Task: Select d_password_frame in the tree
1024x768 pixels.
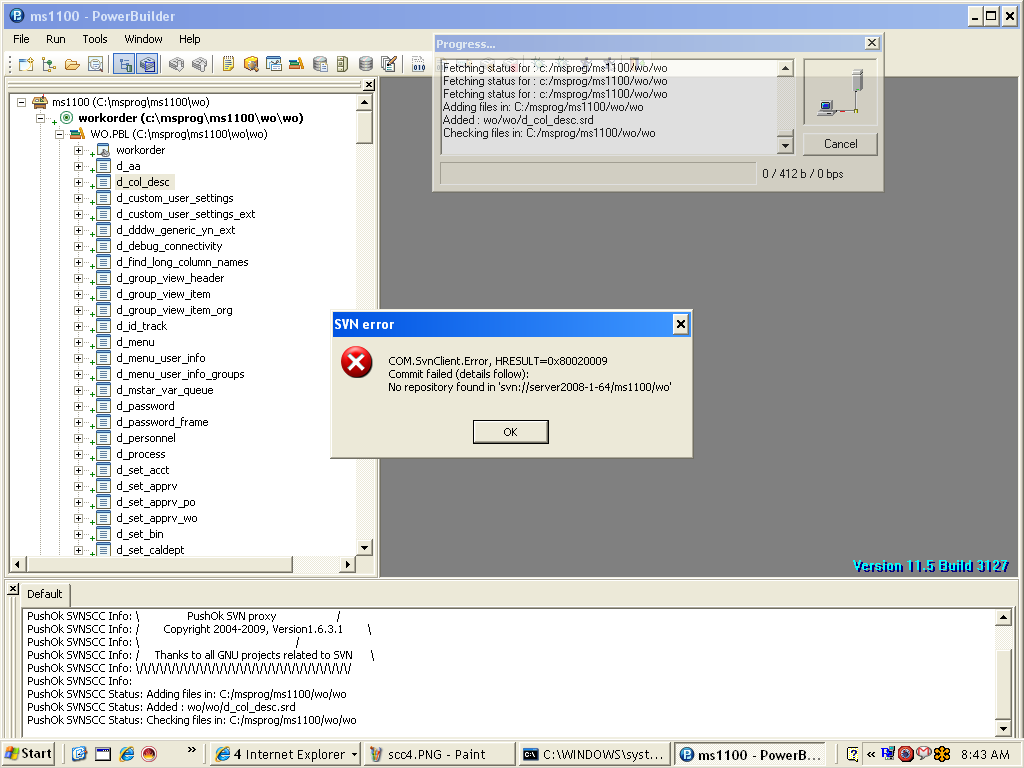Action: tap(162, 422)
